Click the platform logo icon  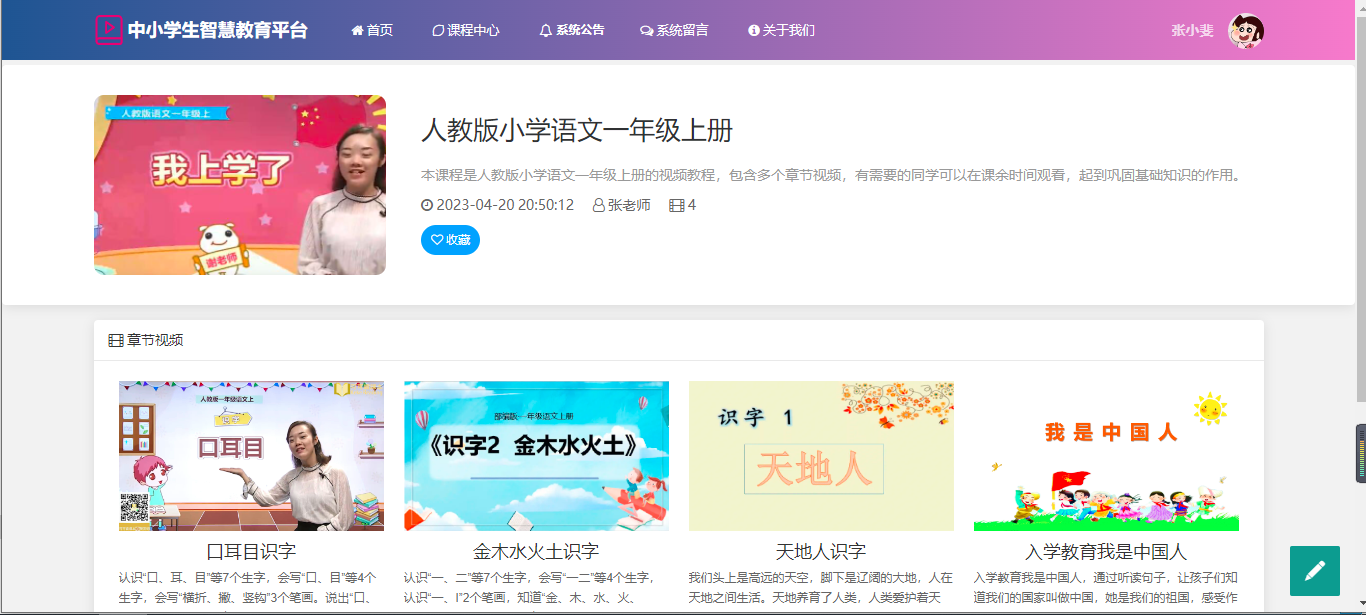109,30
